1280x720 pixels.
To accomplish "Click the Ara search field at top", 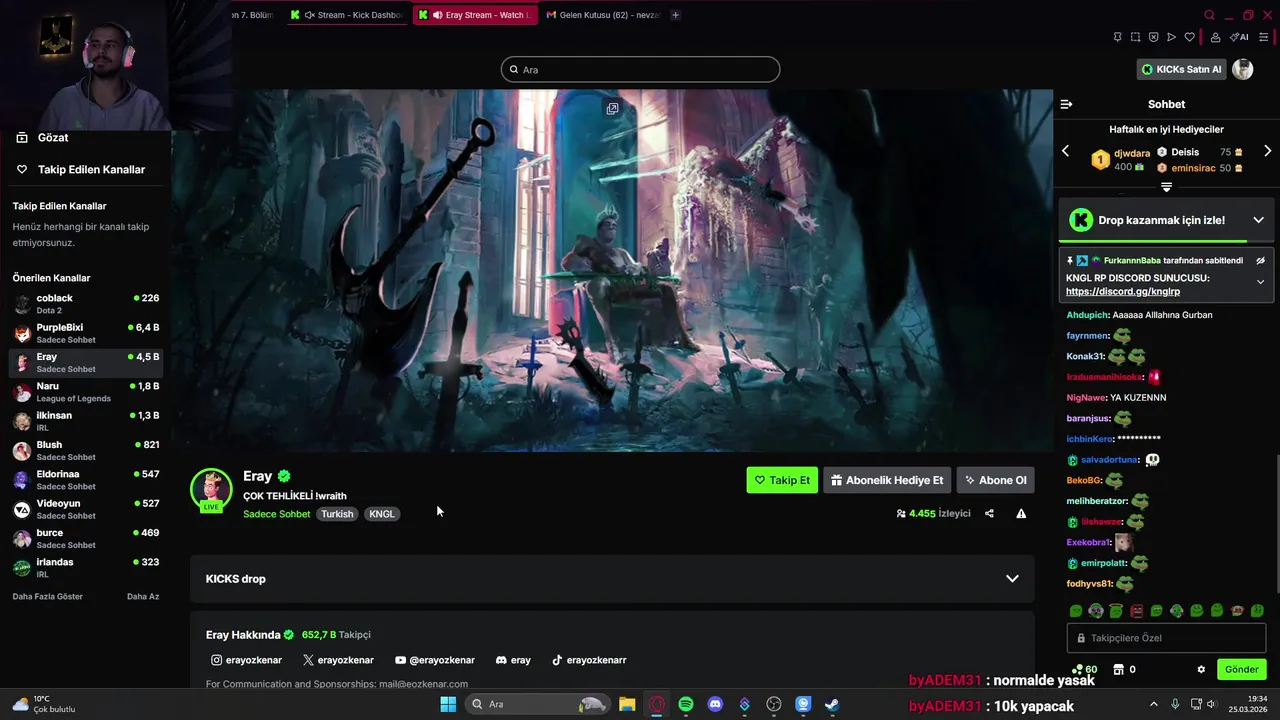I will click(x=640, y=69).
